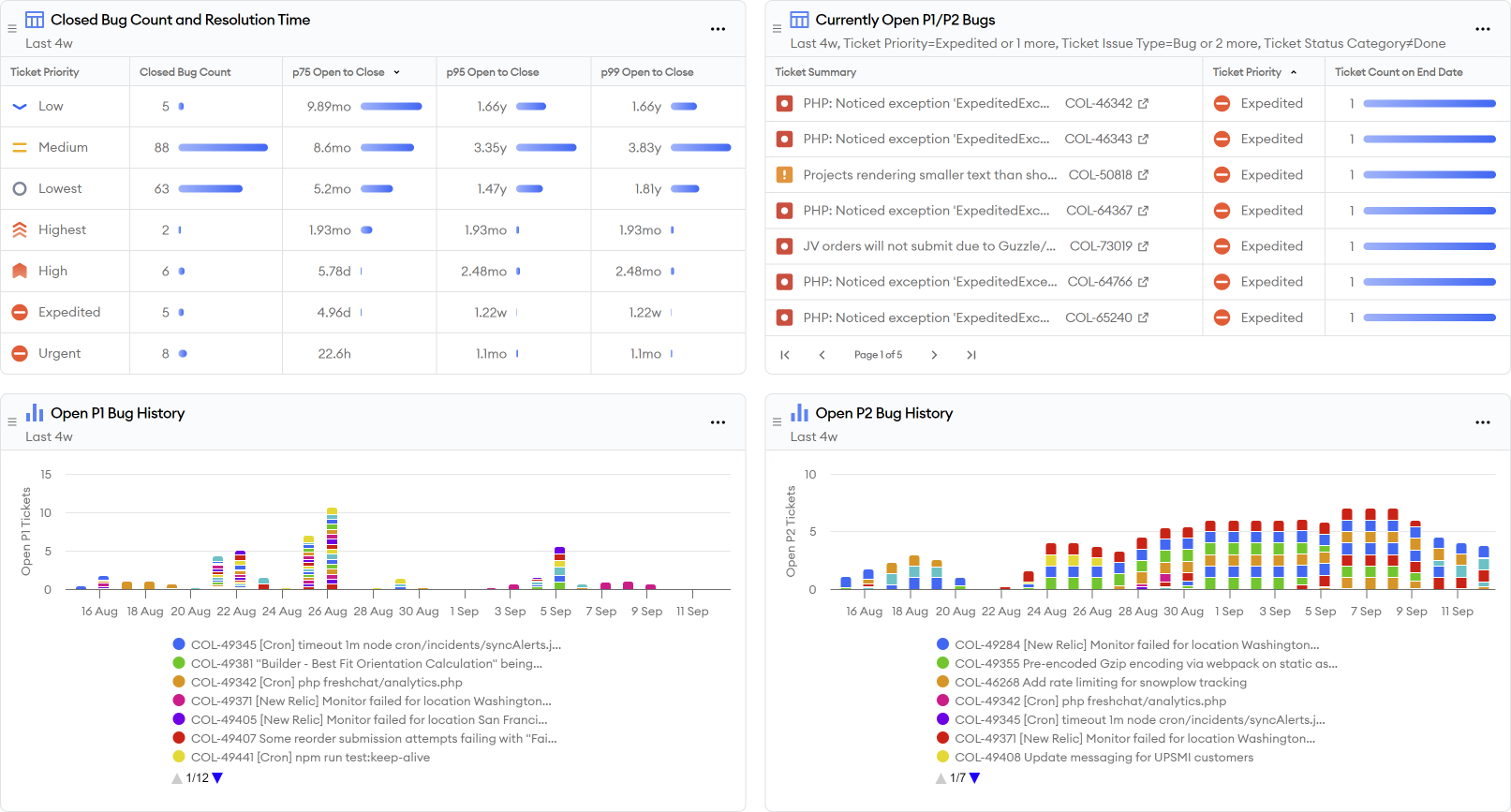Grab drag handle of Currently Open P1/P2 Bugs
This screenshot has width=1511, height=812.
click(x=777, y=29)
